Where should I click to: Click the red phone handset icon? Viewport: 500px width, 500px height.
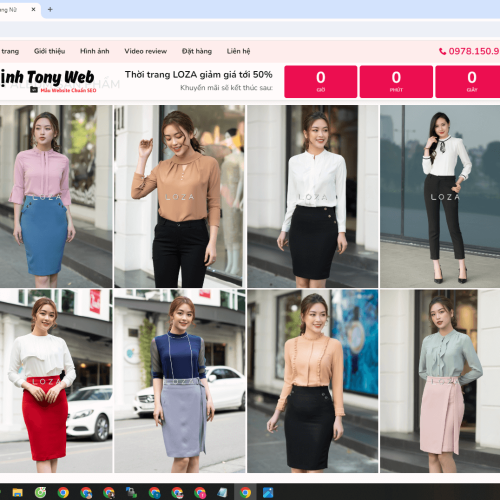coord(442,51)
